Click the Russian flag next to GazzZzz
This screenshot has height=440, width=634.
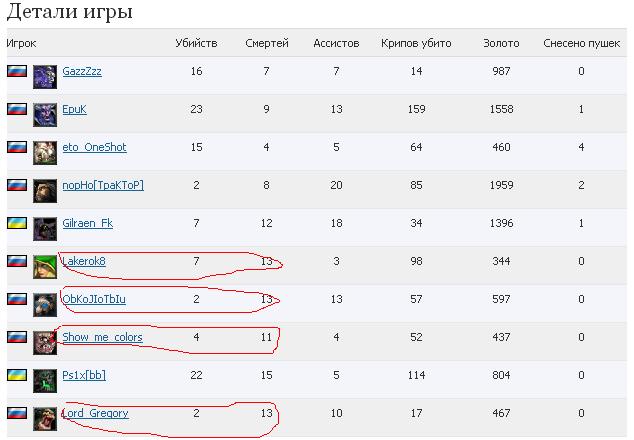pyautogui.click(x=17, y=71)
